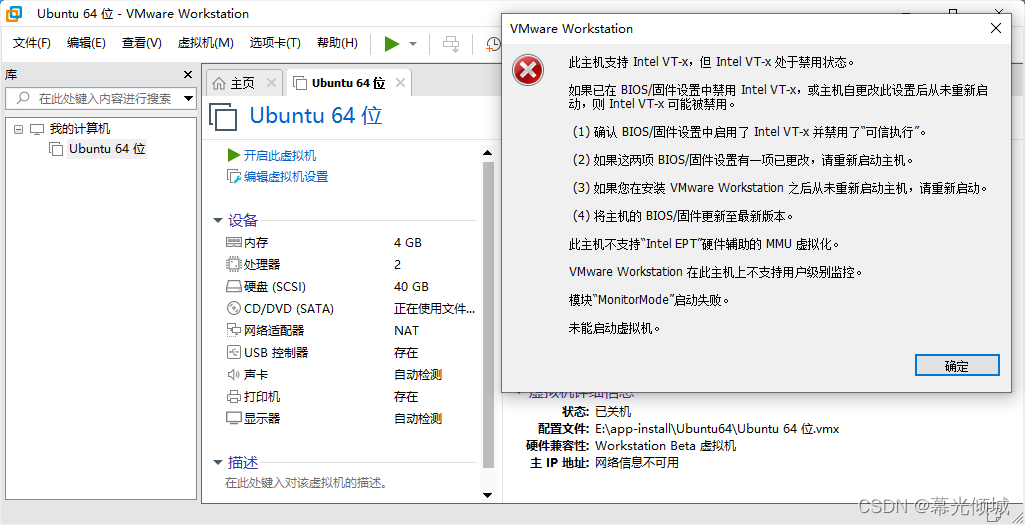Close the Ubuntu 64 位 tab

(x=401, y=83)
